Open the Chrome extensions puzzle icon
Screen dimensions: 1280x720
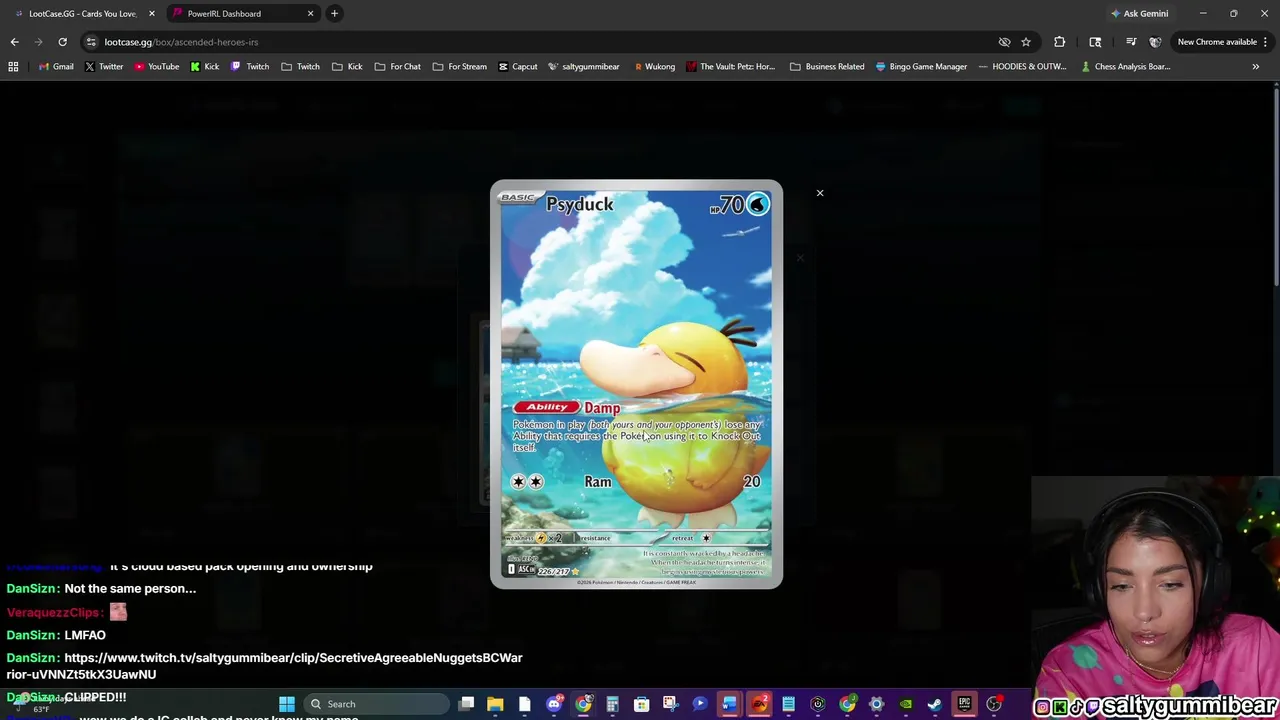pyautogui.click(x=1060, y=42)
